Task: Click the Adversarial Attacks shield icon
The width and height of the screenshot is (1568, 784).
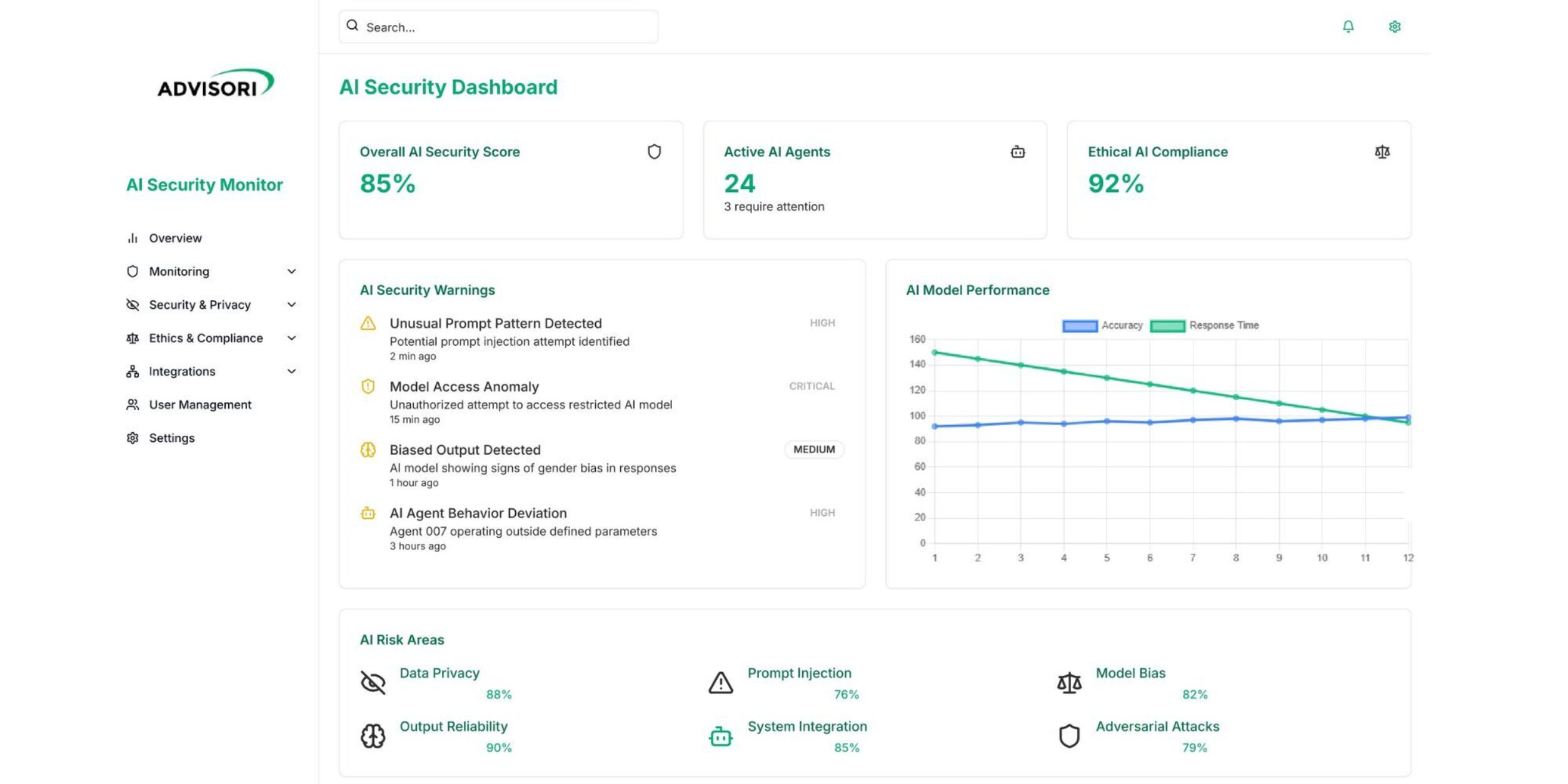Action: point(1068,736)
